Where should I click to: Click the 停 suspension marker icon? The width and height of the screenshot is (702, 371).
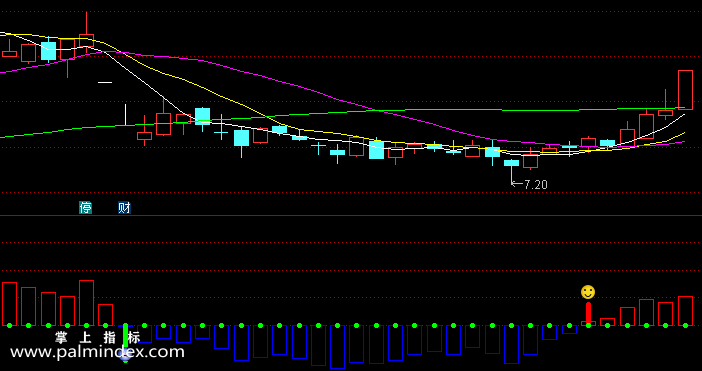click(86, 208)
